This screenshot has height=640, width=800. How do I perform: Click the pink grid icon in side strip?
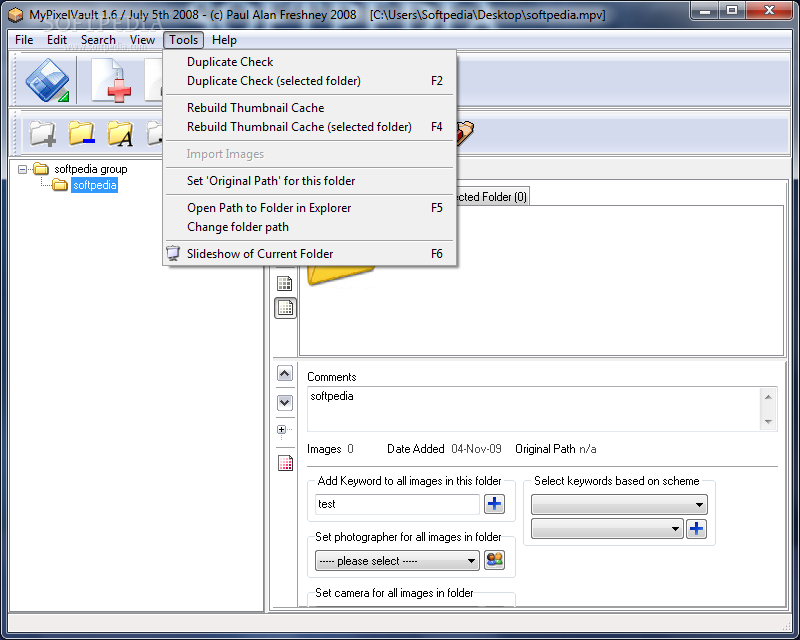point(285,462)
